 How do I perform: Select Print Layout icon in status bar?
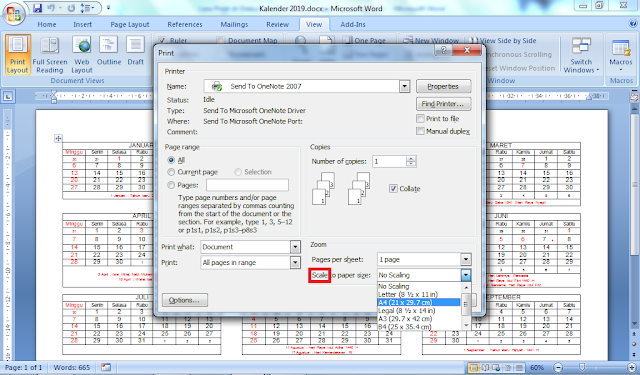pyautogui.click(x=473, y=368)
